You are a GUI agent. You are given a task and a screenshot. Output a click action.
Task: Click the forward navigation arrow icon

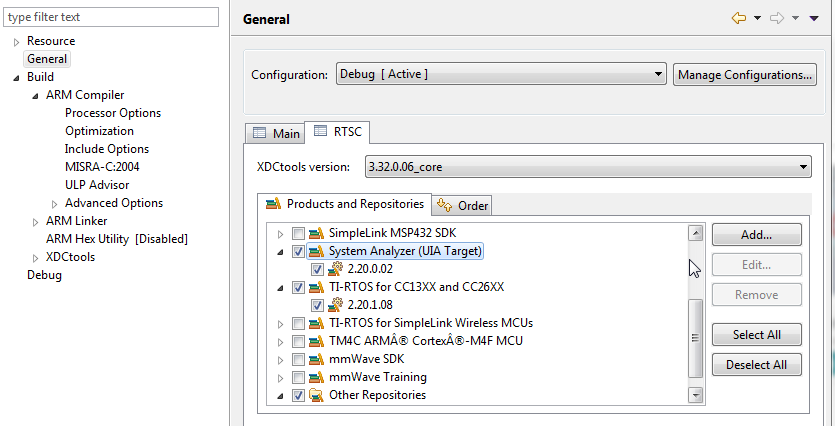click(776, 18)
